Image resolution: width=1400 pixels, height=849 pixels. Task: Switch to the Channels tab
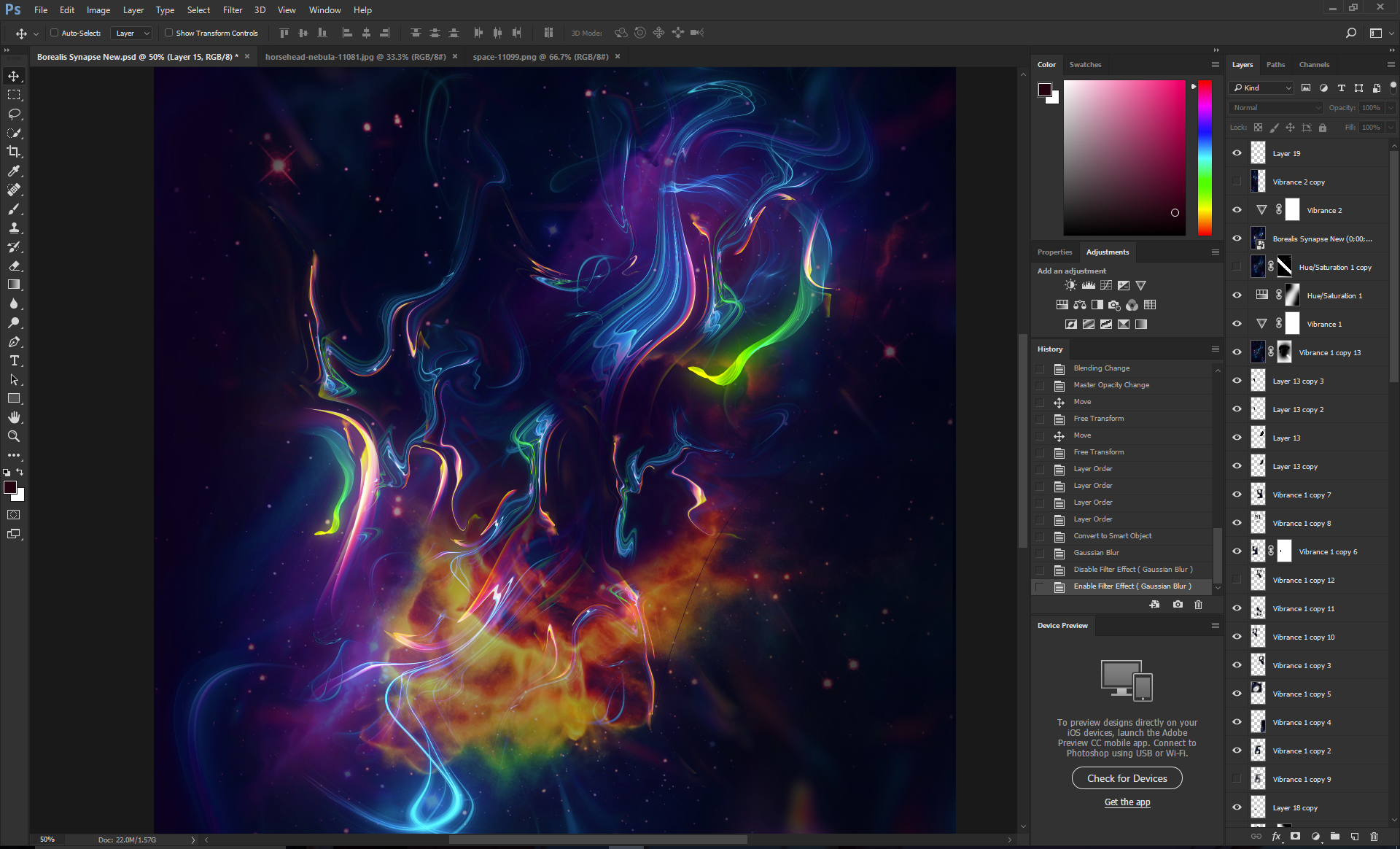point(1314,65)
